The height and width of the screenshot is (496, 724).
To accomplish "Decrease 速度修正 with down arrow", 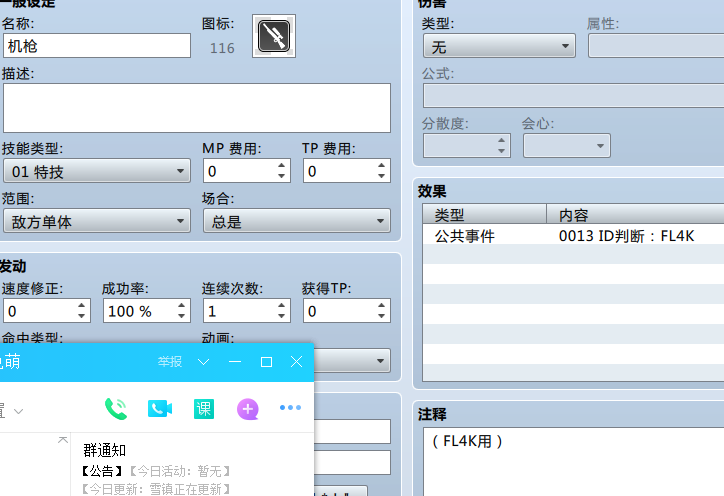I will [x=81, y=316].
